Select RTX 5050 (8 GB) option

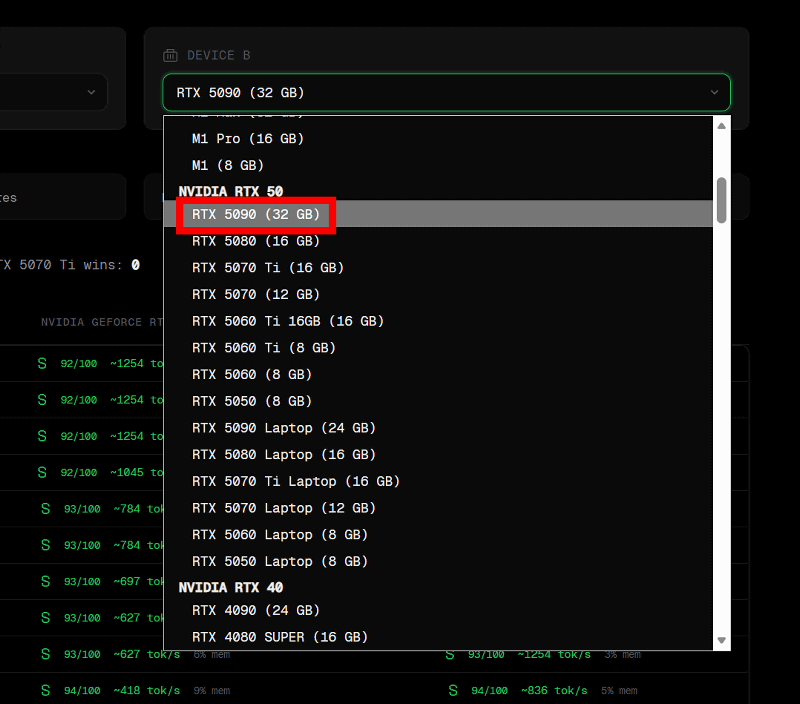[x=252, y=401]
